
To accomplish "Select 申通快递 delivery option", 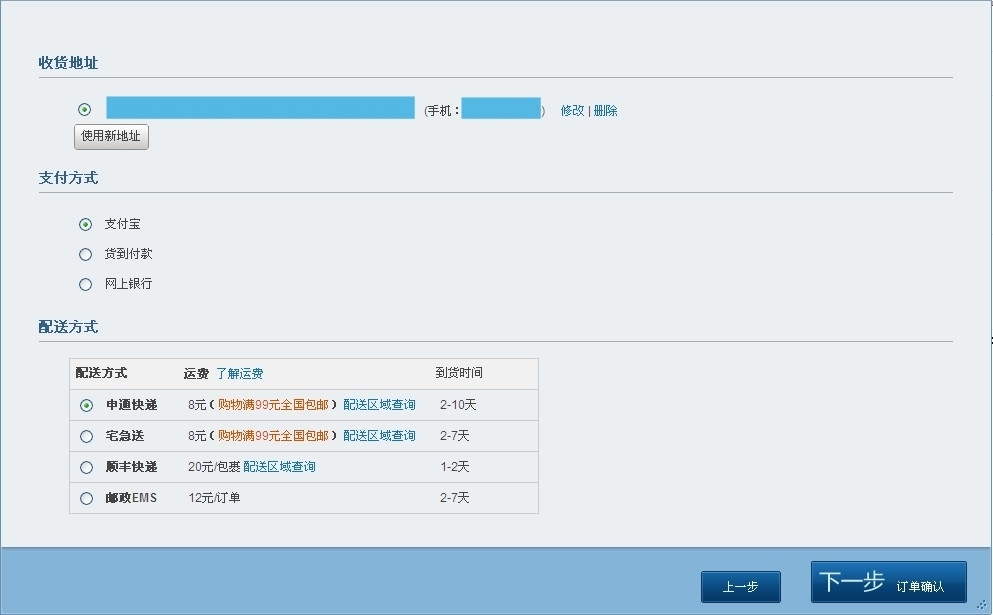I will click(x=86, y=406).
